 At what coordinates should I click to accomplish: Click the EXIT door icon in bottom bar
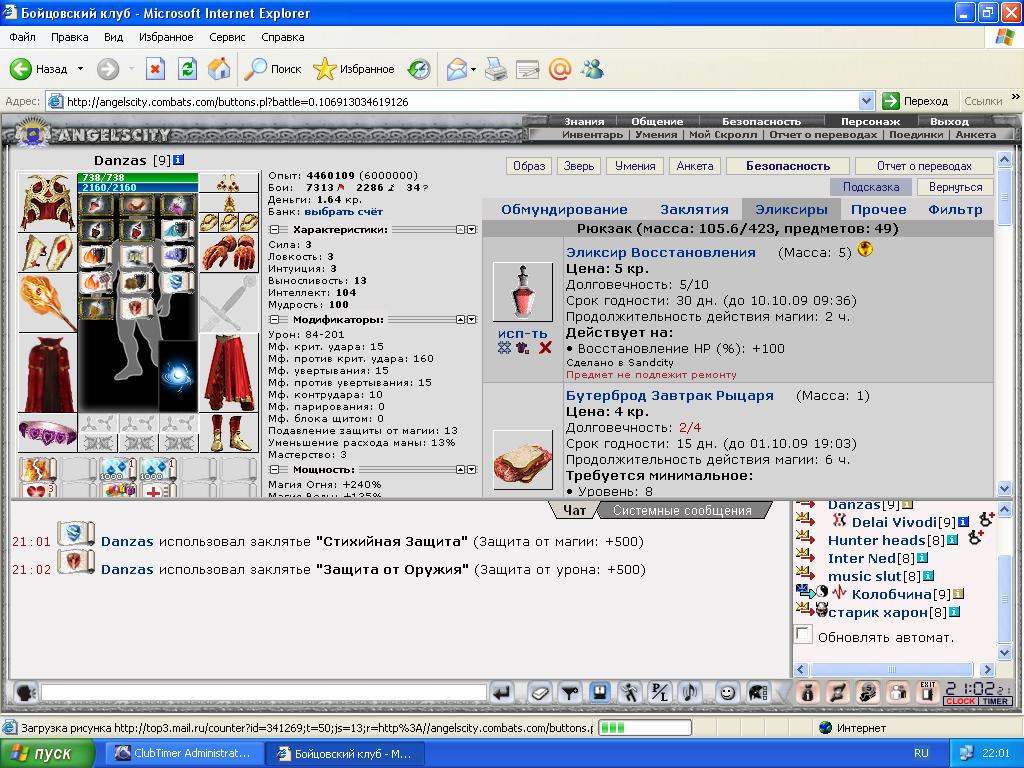927,692
